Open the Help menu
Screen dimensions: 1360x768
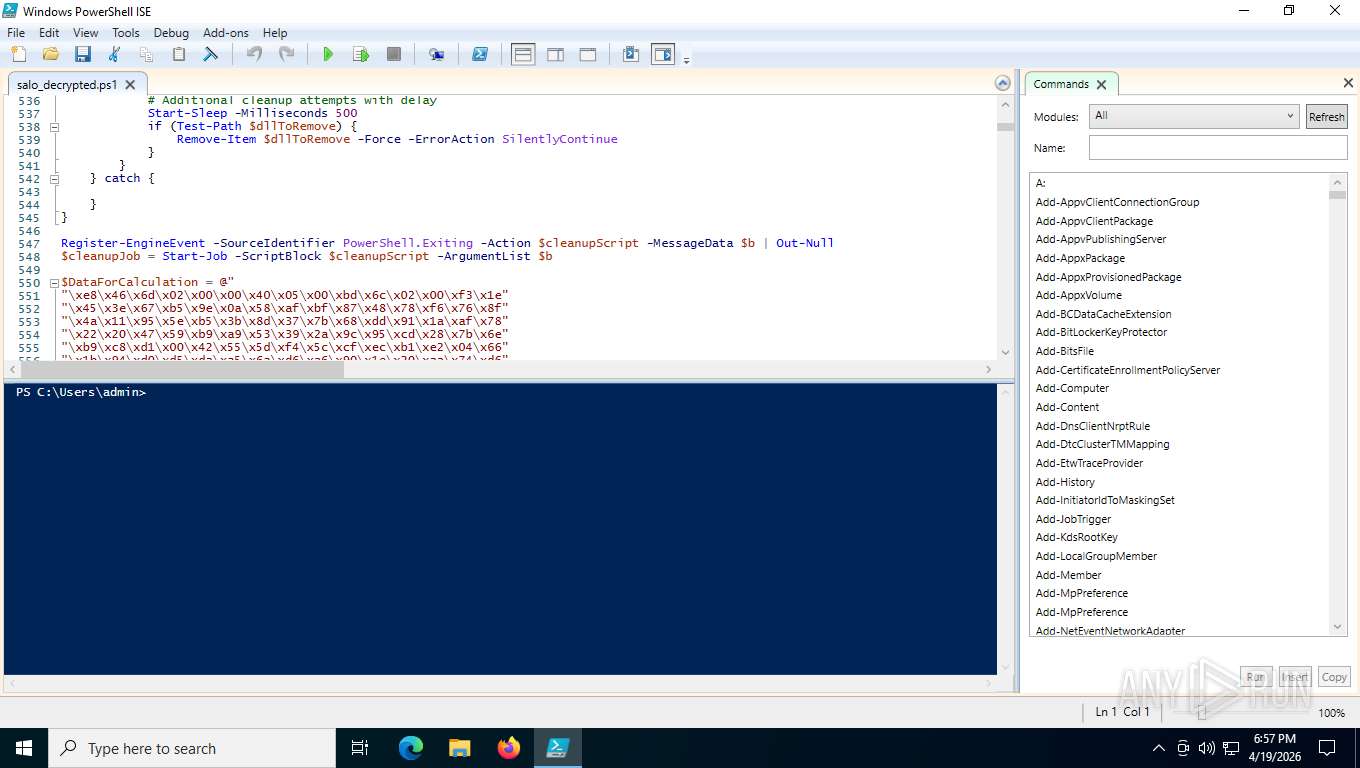pos(275,32)
